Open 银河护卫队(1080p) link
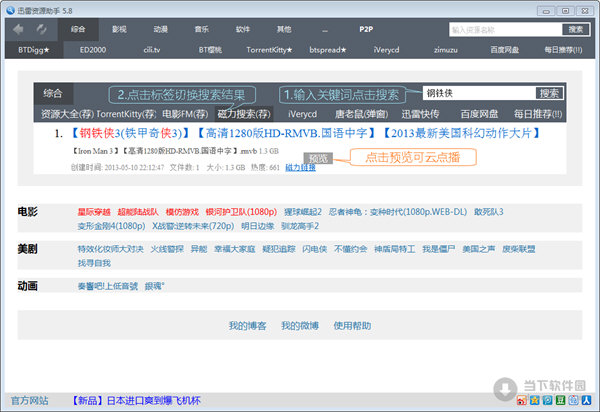Screen dimensions: 600x412 [241, 212]
